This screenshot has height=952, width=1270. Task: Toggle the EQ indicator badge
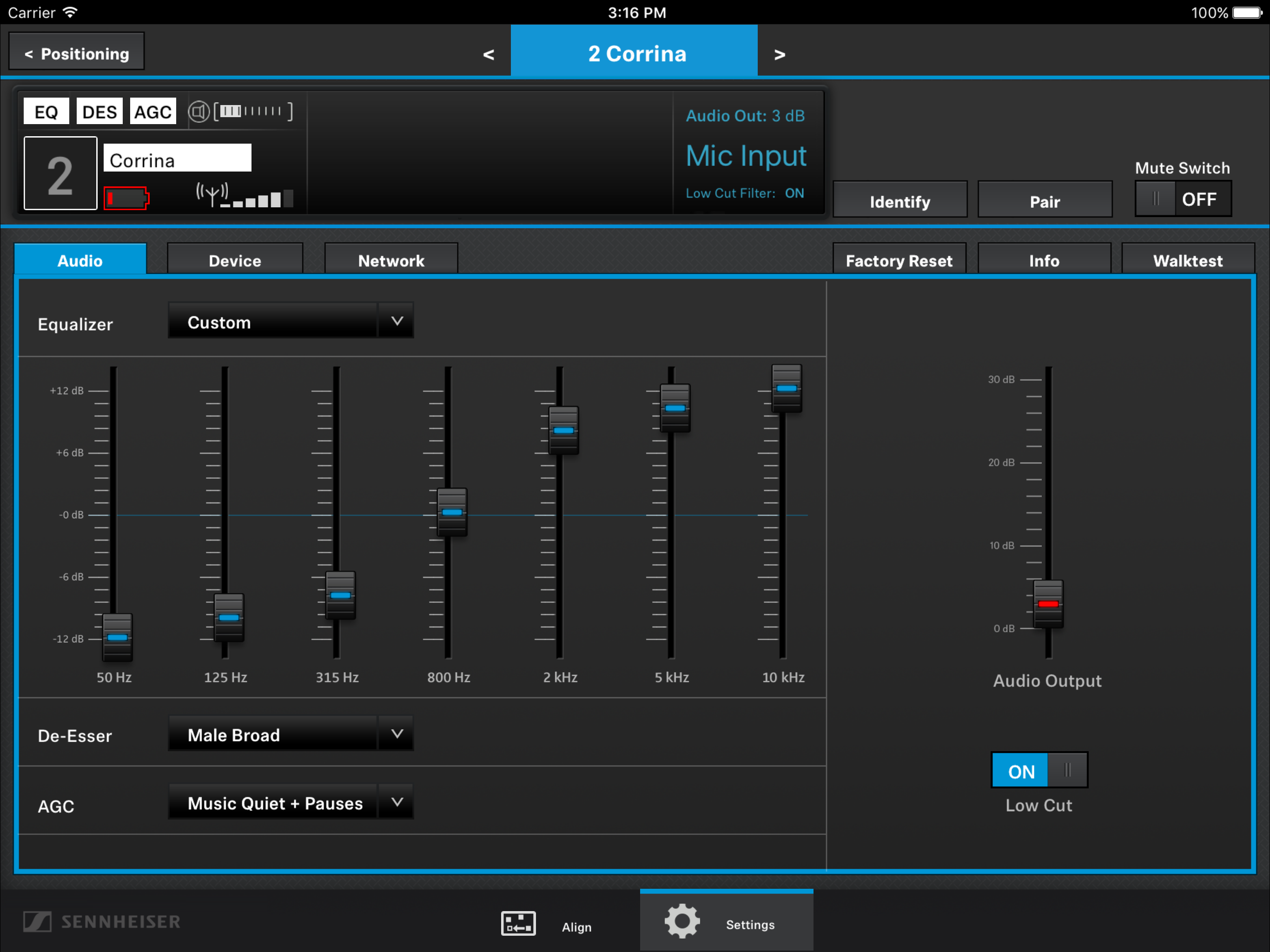click(46, 112)
